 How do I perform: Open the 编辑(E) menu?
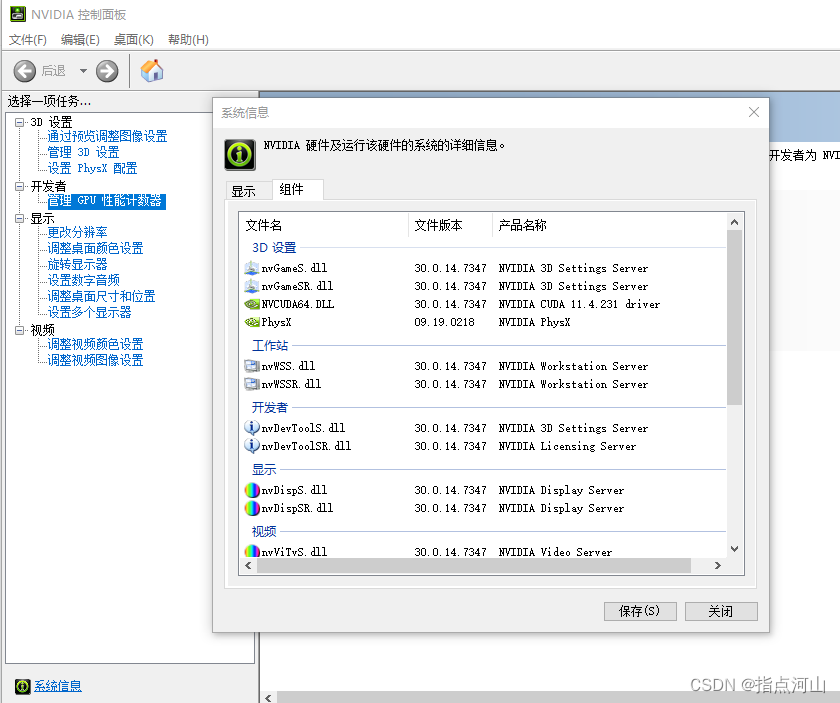(x=80, y=40)
